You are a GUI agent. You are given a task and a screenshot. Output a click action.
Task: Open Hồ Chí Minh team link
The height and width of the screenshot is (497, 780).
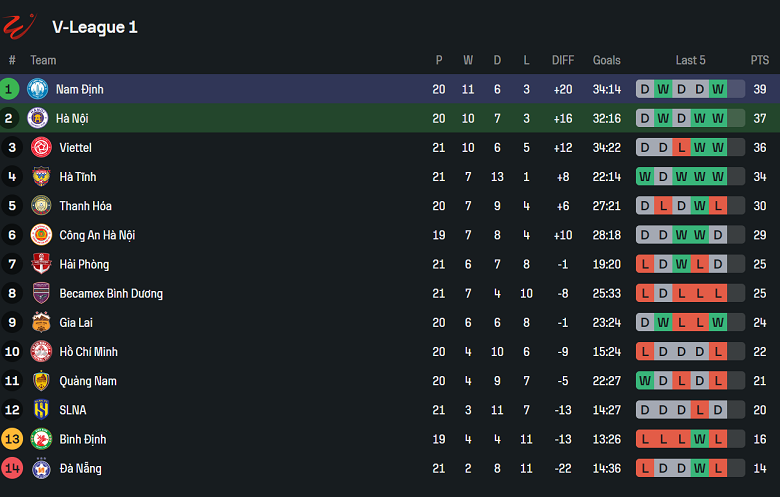click(89, 352)
